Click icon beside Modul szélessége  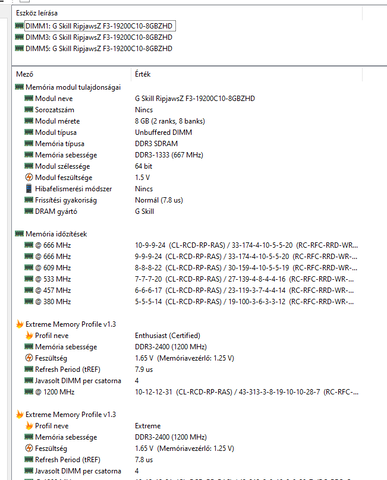29,166
